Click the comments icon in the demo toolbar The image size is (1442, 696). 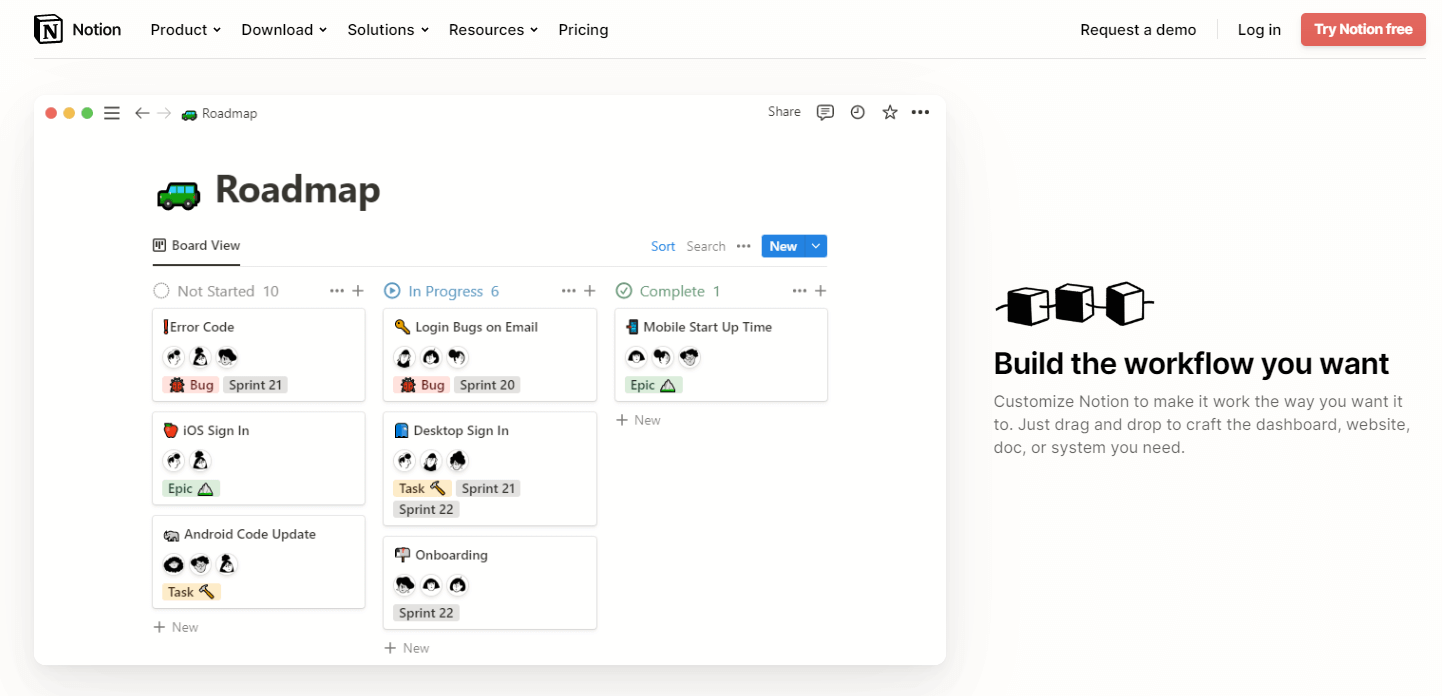[x=825, y=112]
